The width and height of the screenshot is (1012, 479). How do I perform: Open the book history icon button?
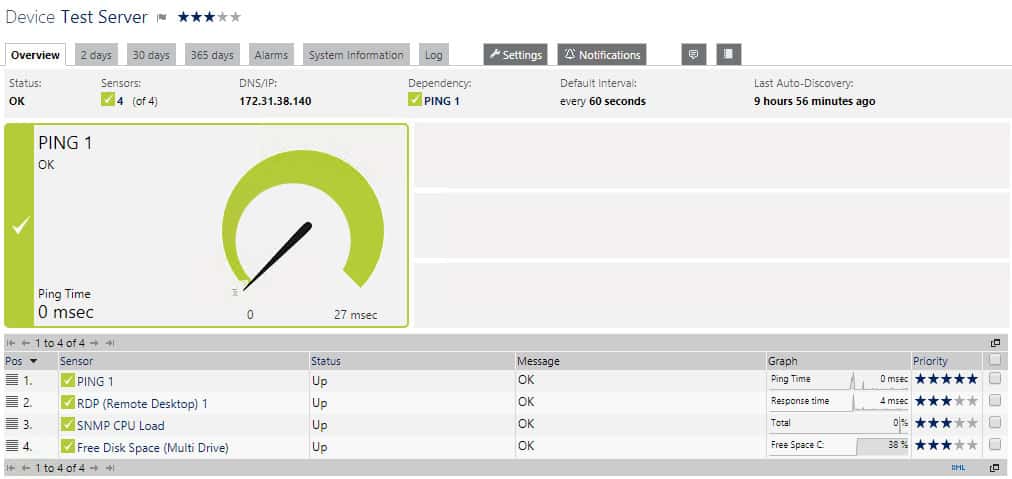click(x=729, y=54)
